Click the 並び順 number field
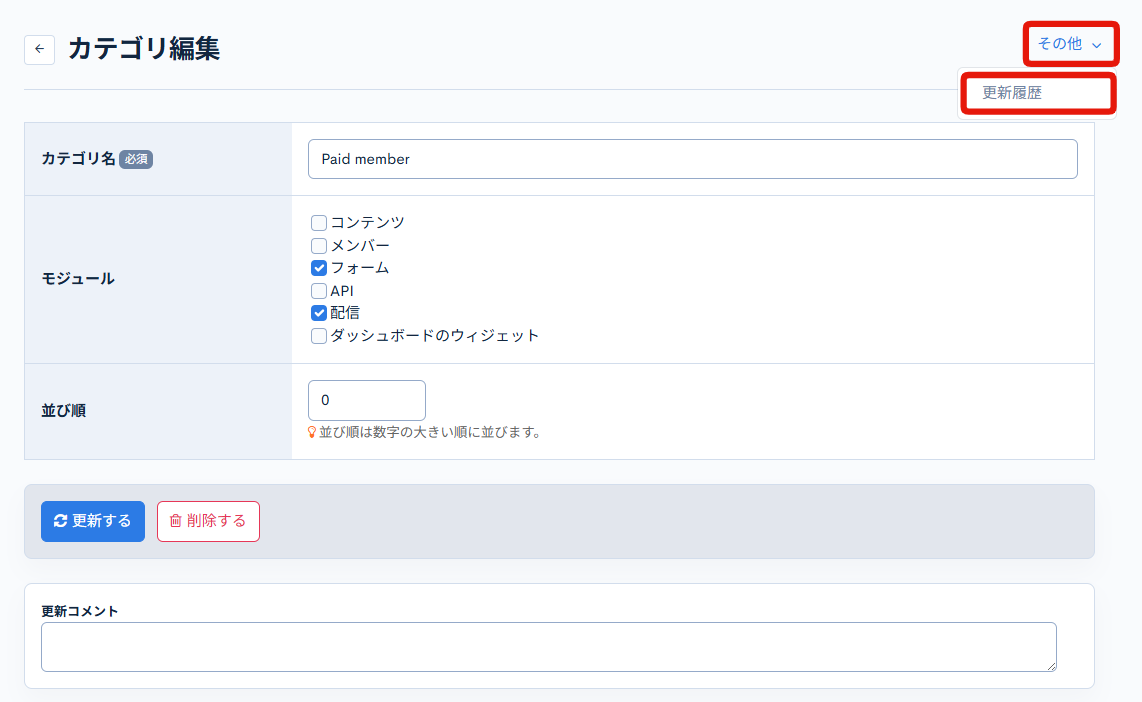Screen dimensions: 1142x702 coord(367,400)
